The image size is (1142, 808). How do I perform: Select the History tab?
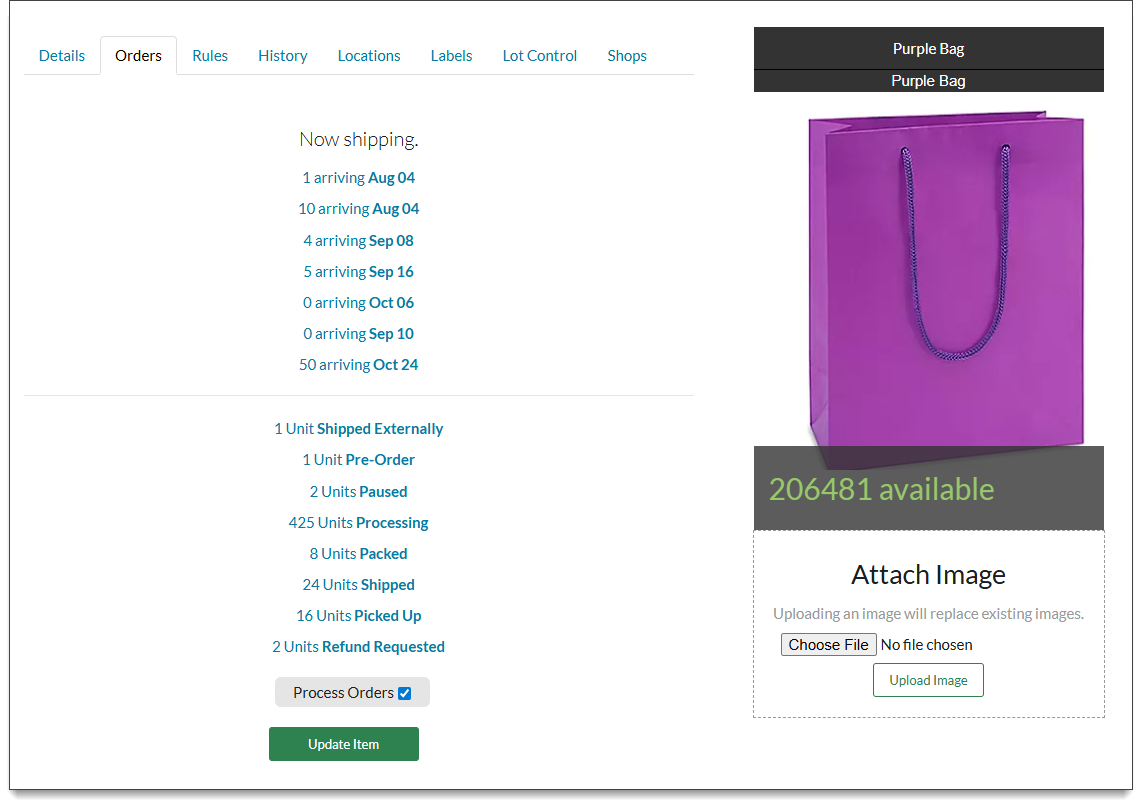[x=282, y=56]
